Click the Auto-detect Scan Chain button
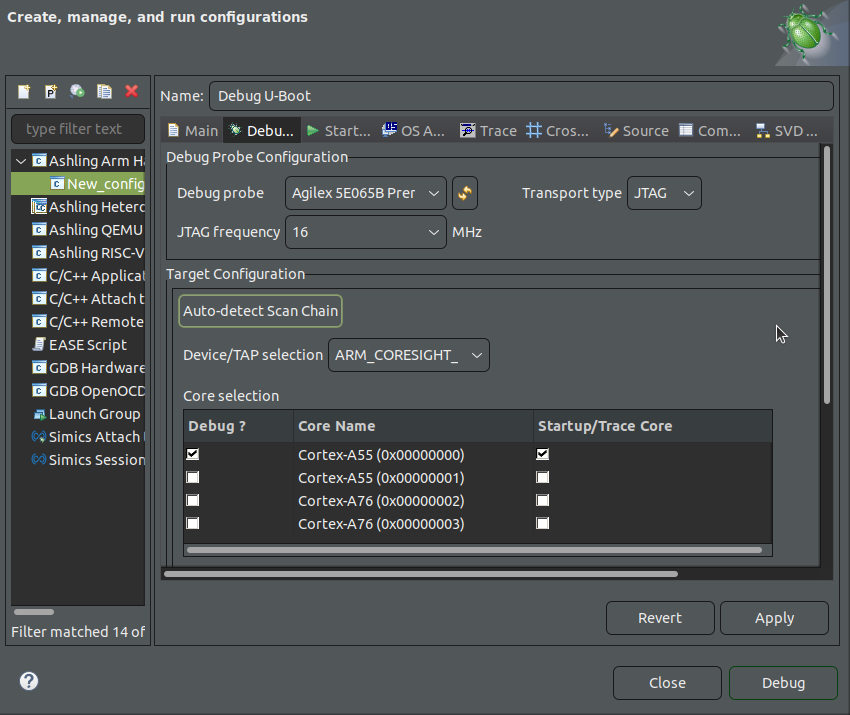850x715 pixels. (260, 311)
